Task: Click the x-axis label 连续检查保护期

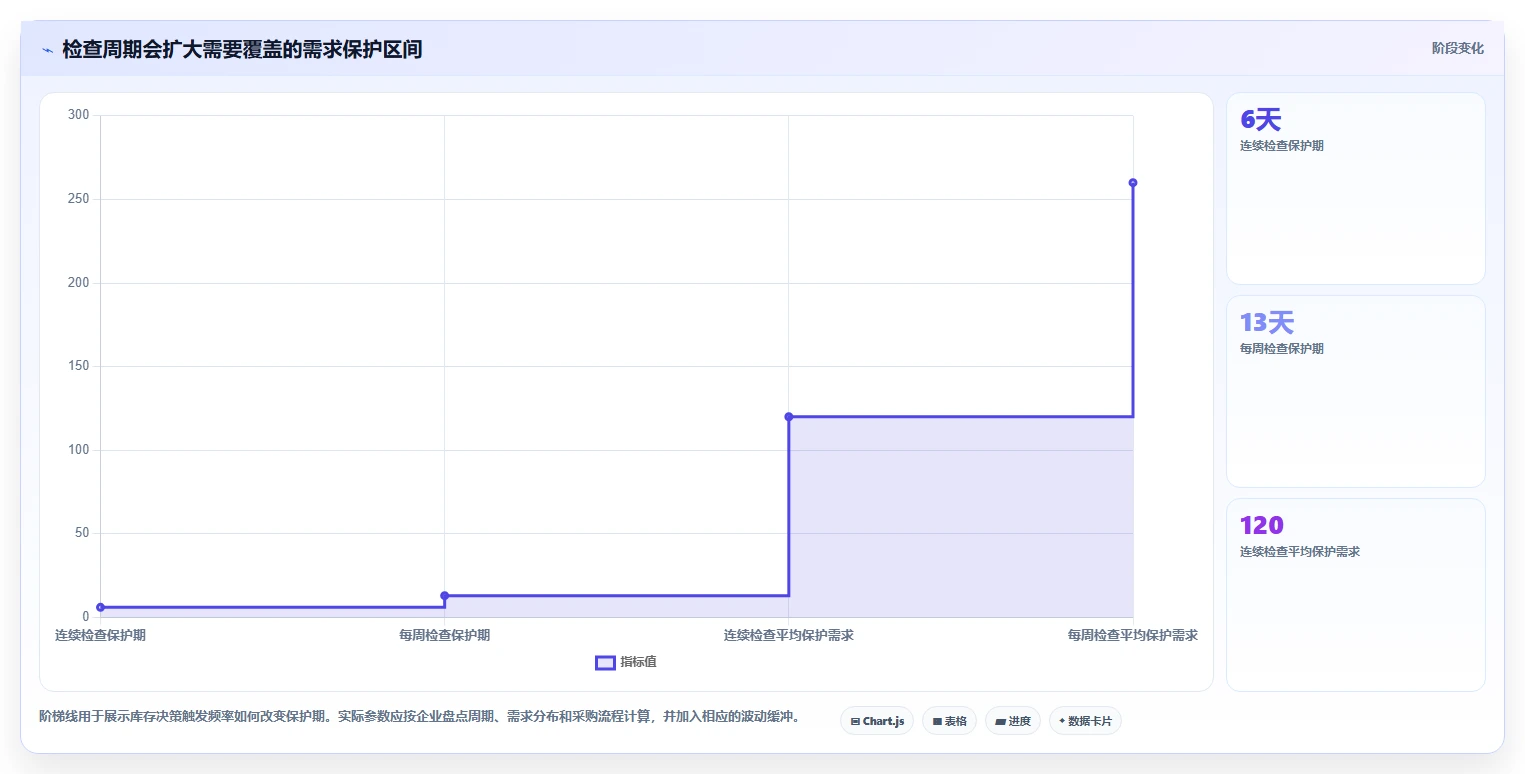Action: (x=100, y=635)
